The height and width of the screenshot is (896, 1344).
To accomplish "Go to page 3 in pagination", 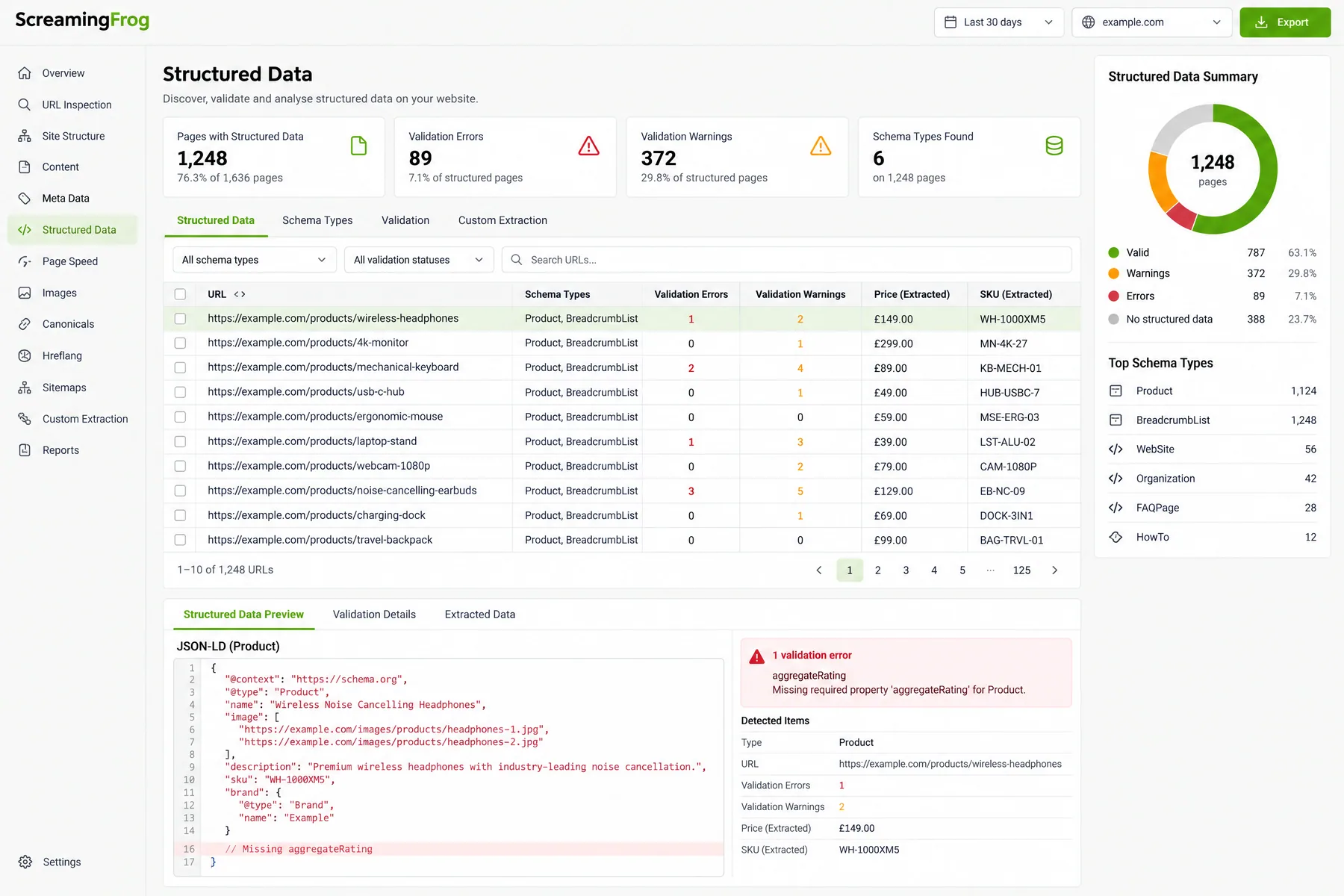I will (906, 570).
